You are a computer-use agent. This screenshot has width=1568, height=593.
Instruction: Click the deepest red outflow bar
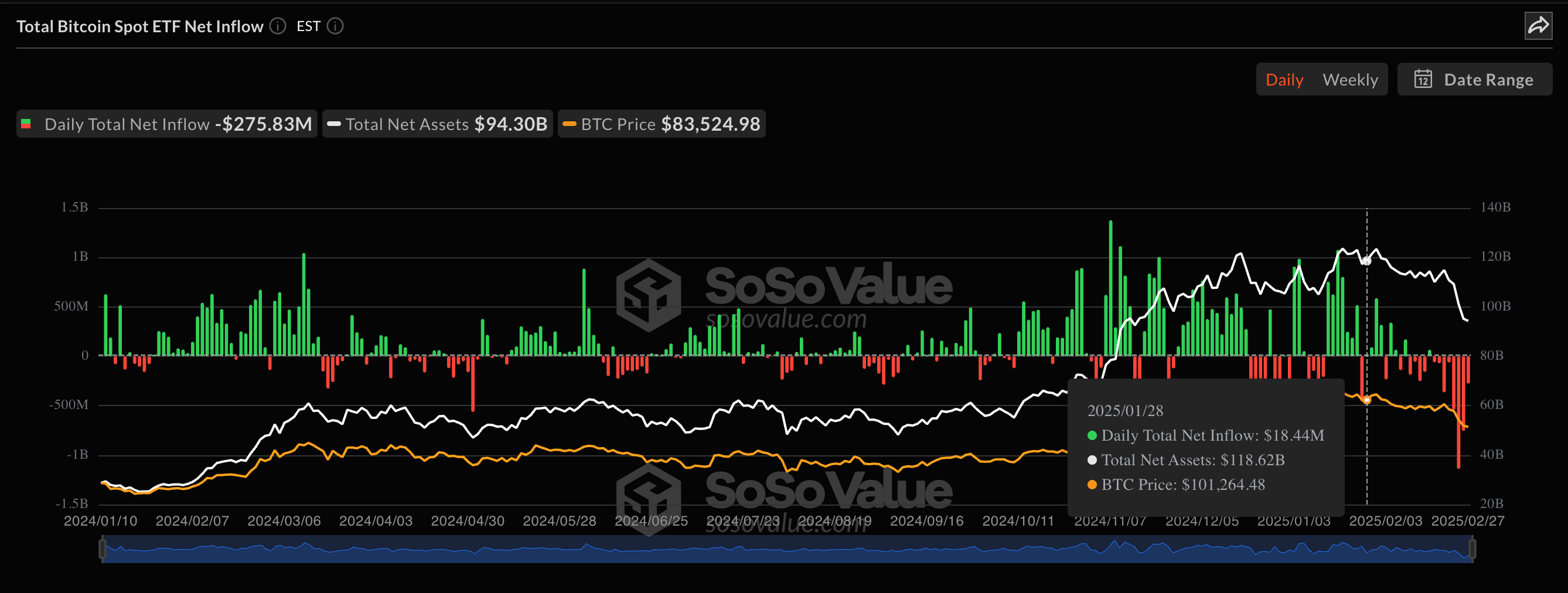1458,411
